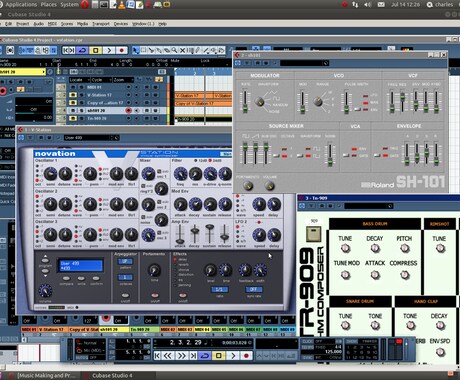Screen dimensions: 460x380
Task: Toggle CLICK metronome in transport panel
Action: (307, 341)
